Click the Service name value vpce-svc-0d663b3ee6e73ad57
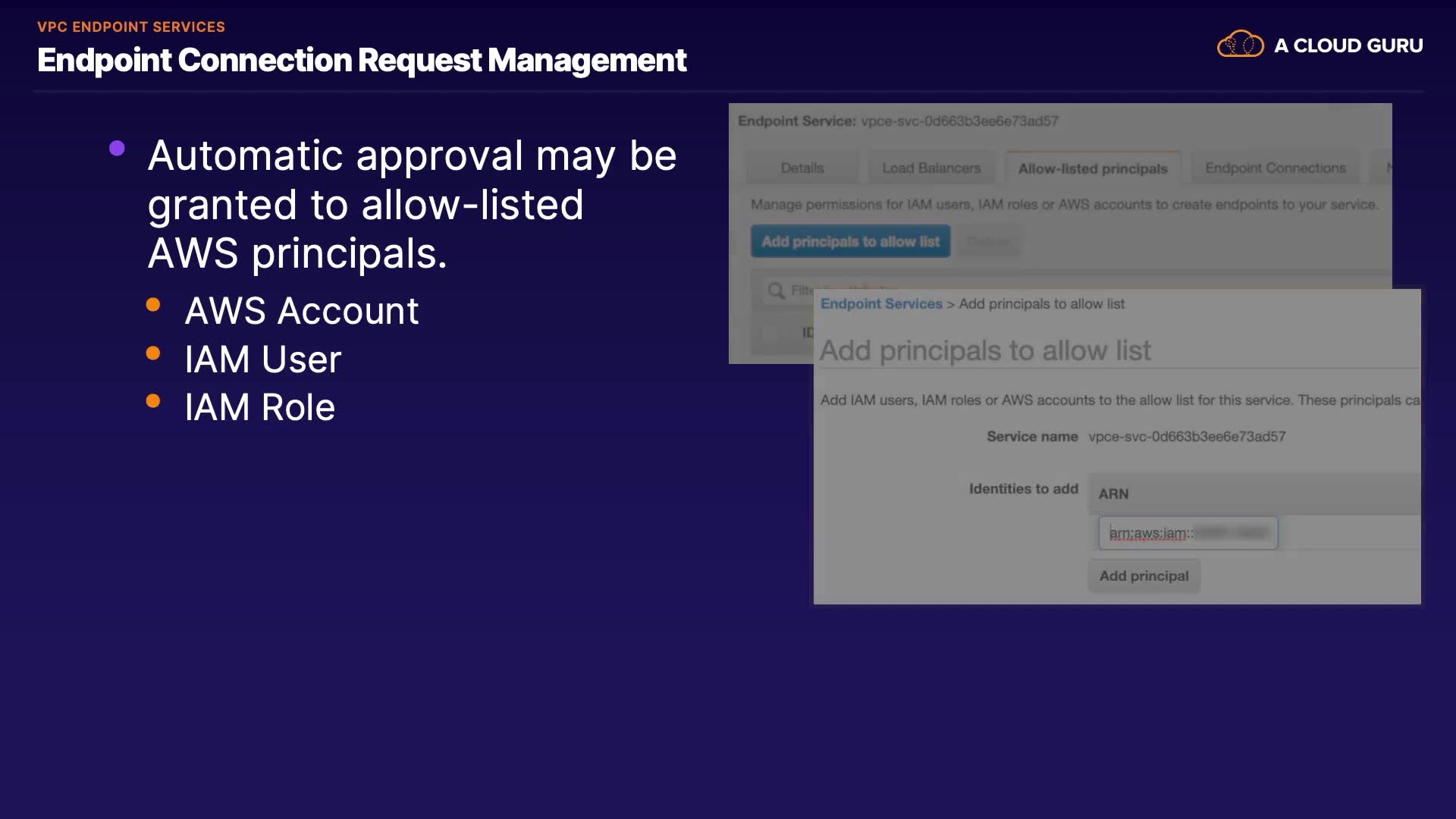The height and width of the screenshot is (819, 1456). (x=1186, y=437)
